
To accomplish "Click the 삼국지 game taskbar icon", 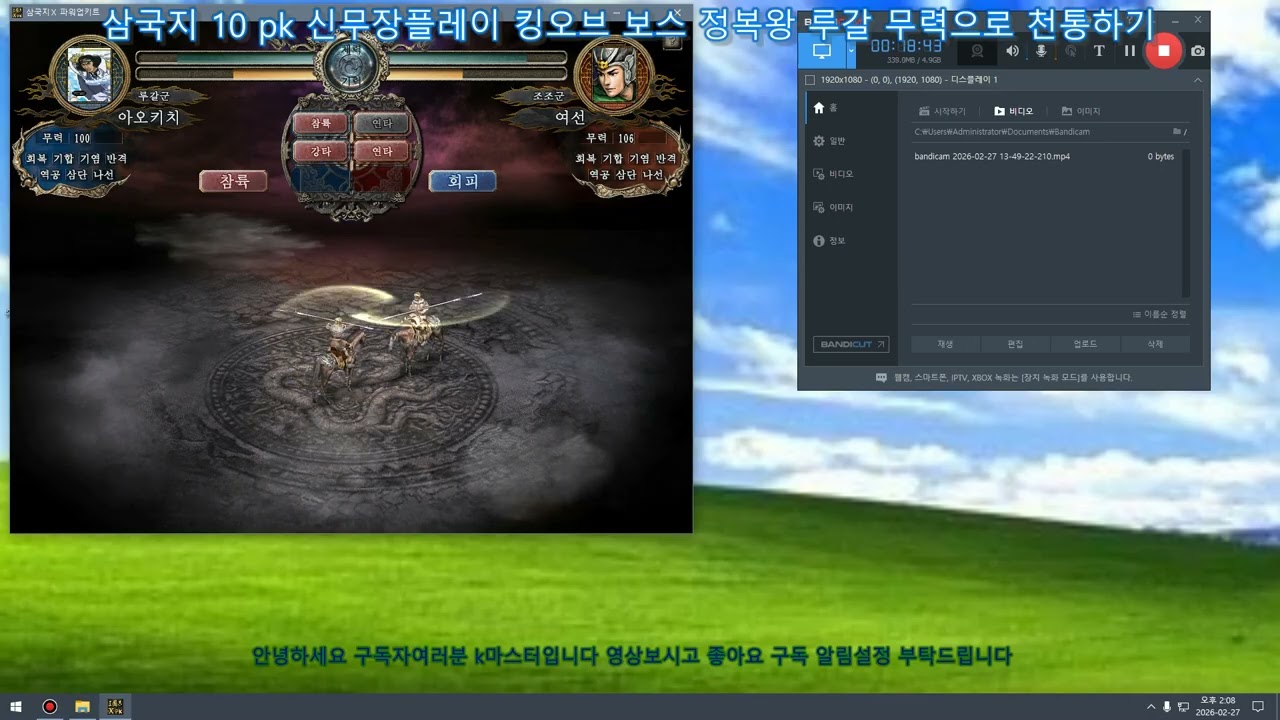I will tap(115, 707).
